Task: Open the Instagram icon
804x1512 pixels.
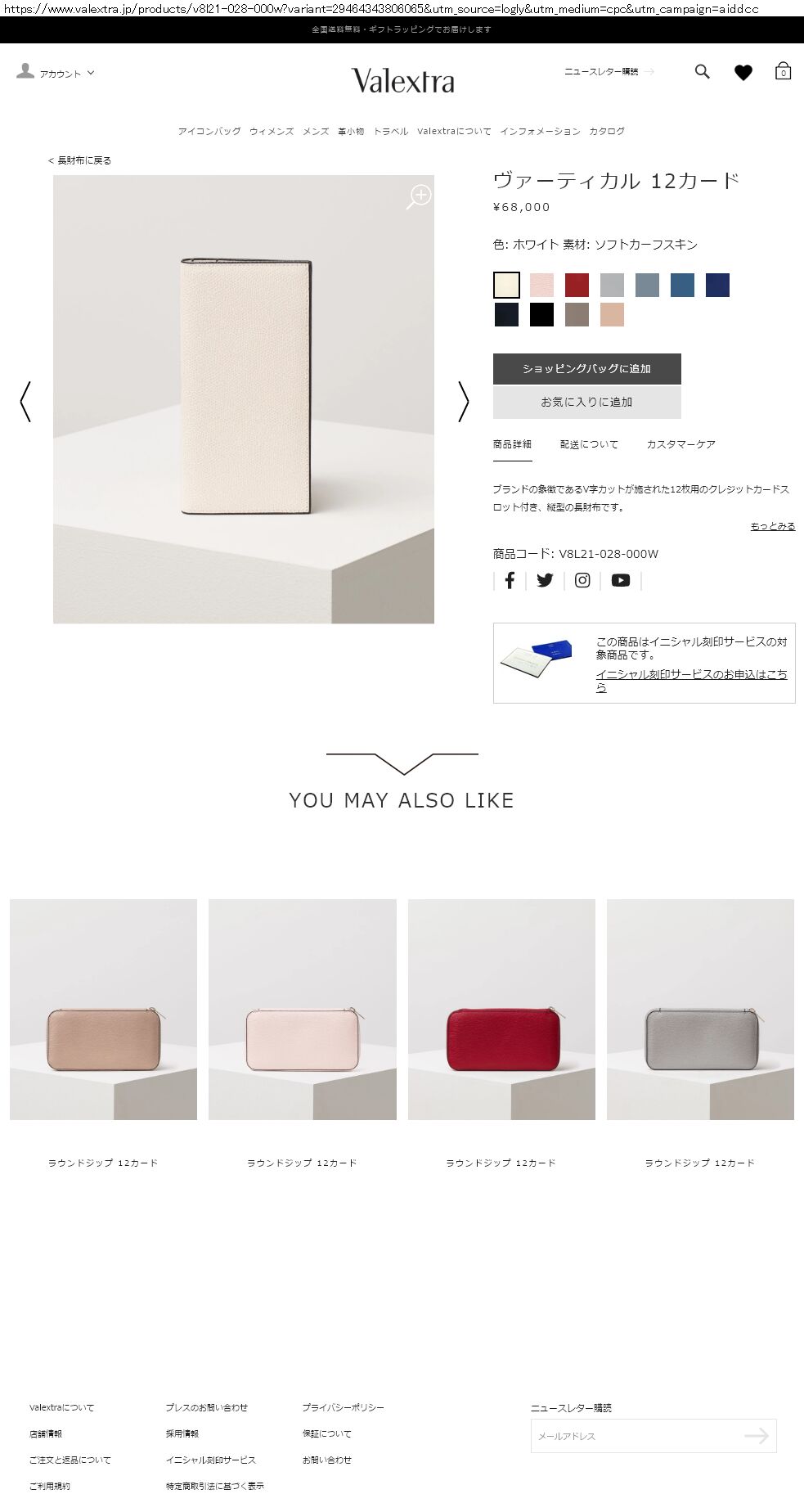Action: [x=582, y=580]
